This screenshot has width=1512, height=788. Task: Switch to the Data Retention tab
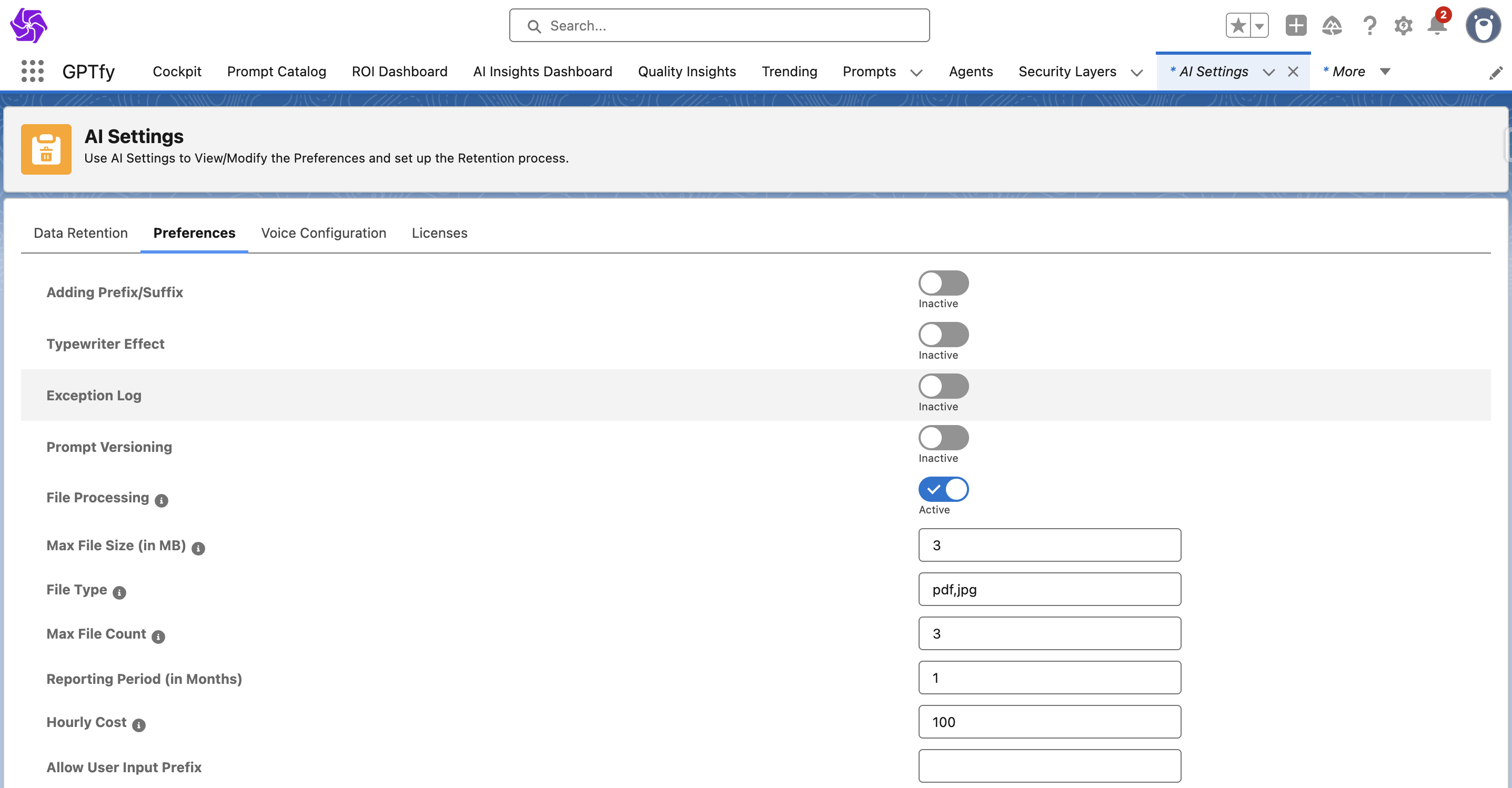pos(80,233)
